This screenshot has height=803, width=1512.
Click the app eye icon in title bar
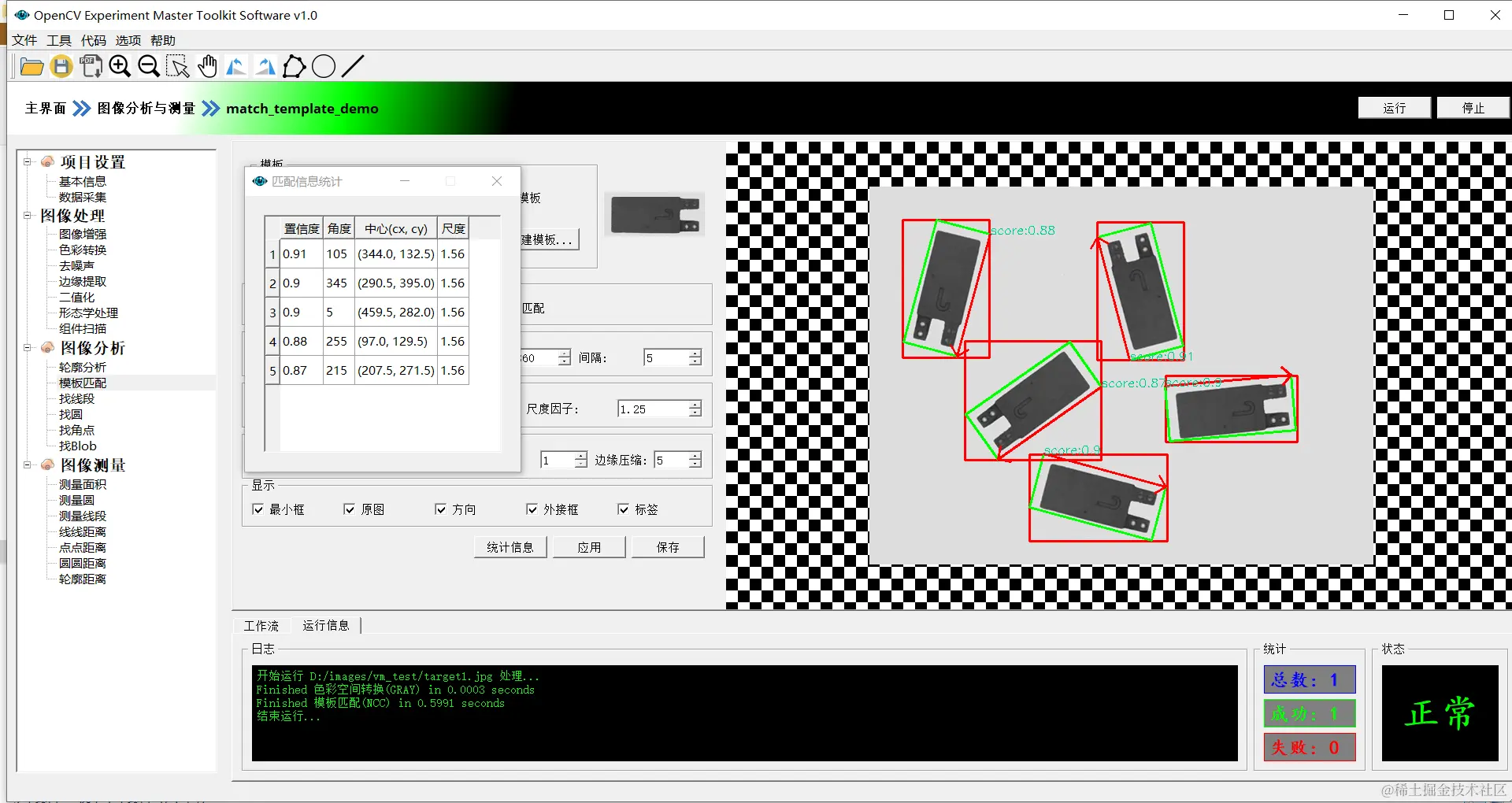[21, 15]
